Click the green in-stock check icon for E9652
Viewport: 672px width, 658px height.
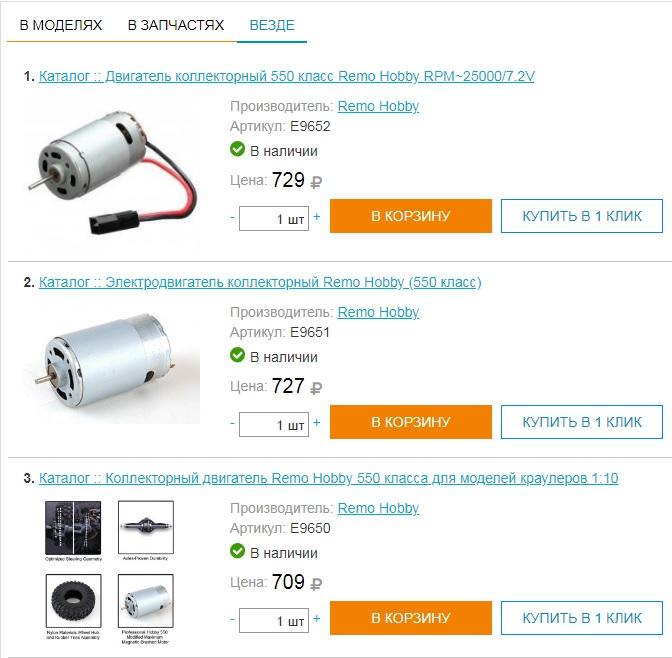point(237,149)
